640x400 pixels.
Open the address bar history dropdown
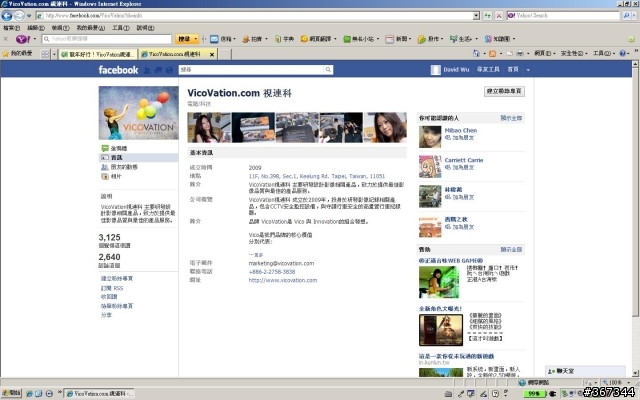(x=476, y=16)
